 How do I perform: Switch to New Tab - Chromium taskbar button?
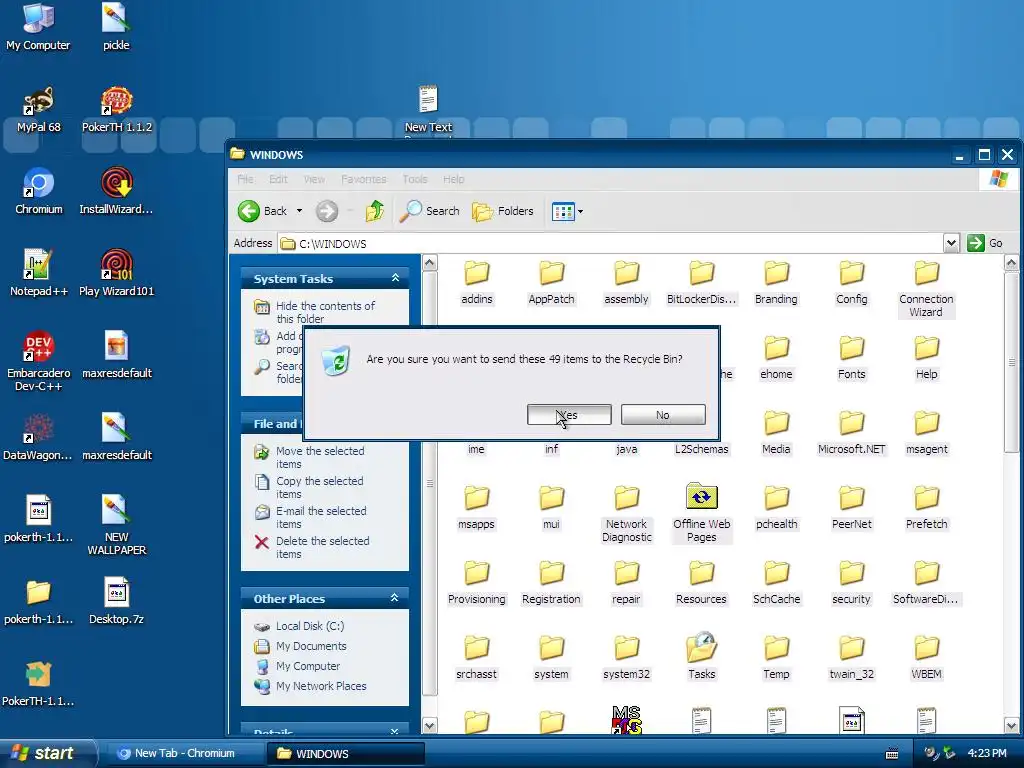click(x=184, y=753)
